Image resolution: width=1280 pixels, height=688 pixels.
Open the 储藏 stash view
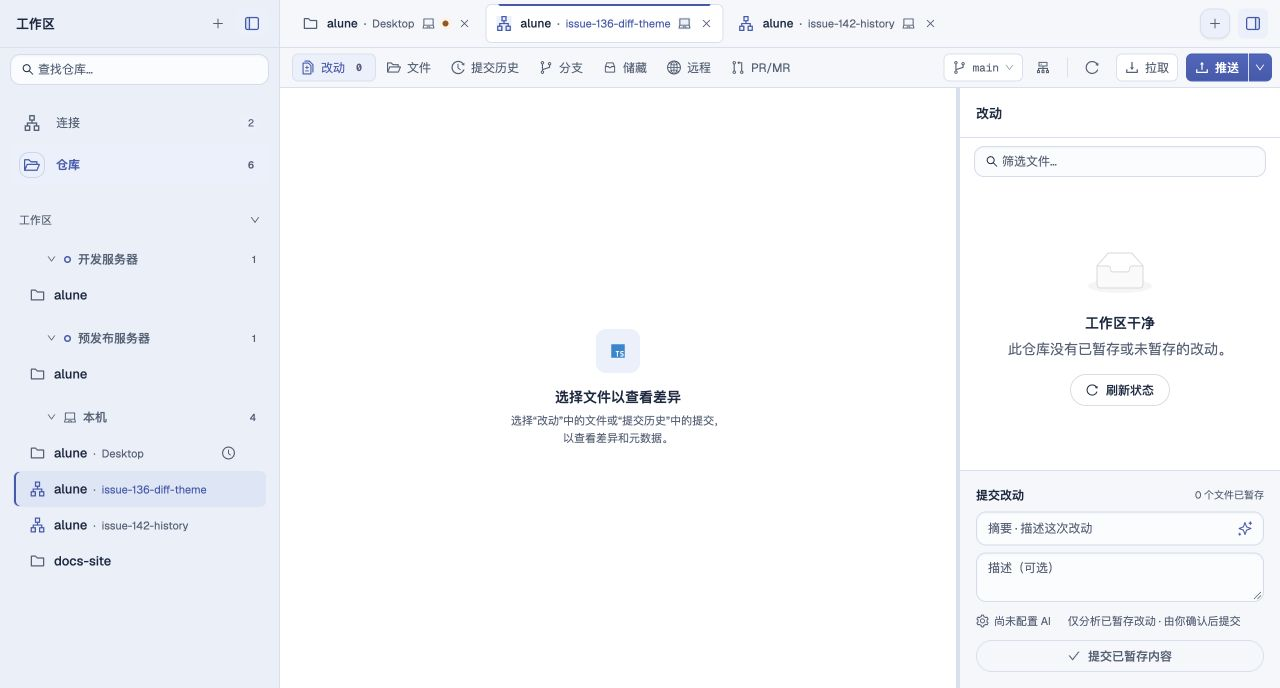point(625,67)
